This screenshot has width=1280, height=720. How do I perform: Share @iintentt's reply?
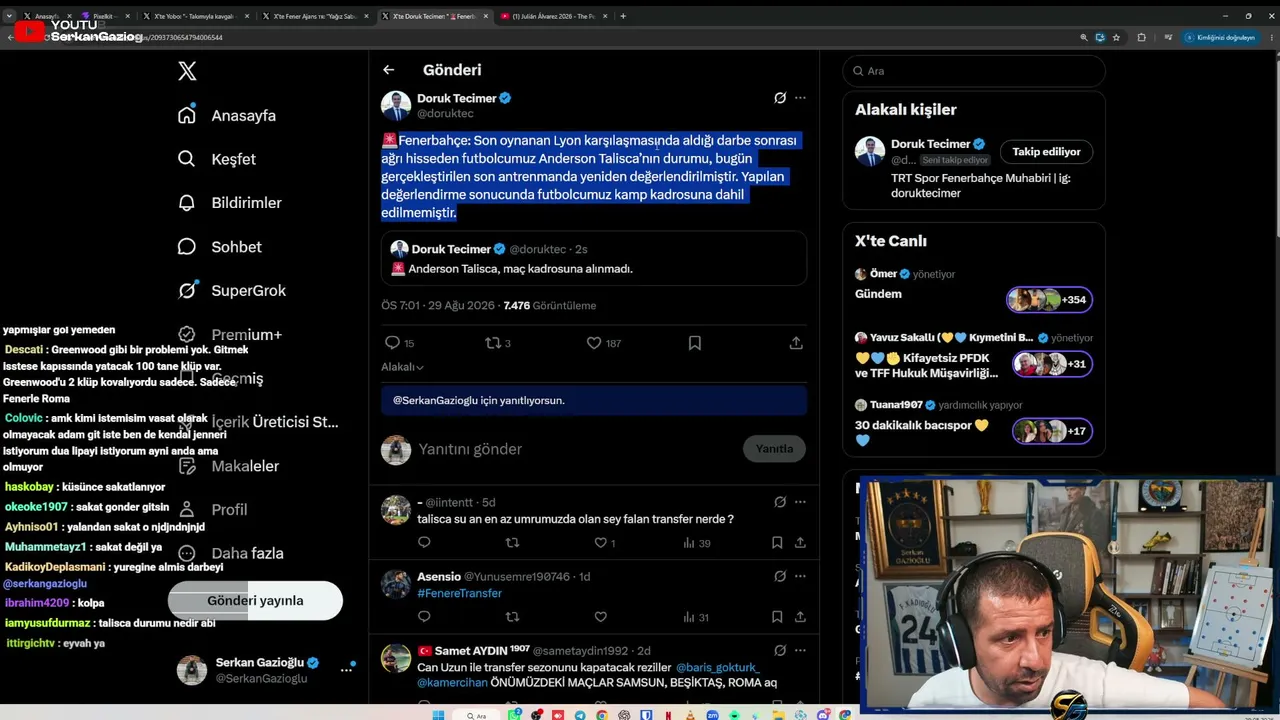(x=800, y=543)
